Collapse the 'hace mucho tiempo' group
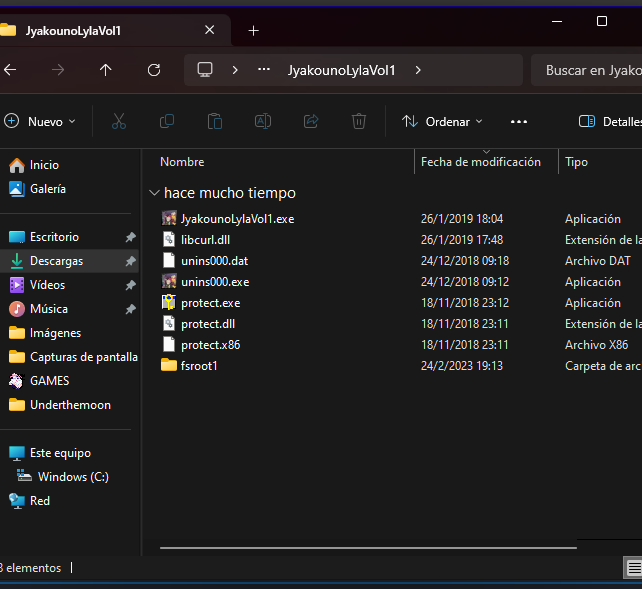Viewport: 642px width, 589px height. [154, 193]
